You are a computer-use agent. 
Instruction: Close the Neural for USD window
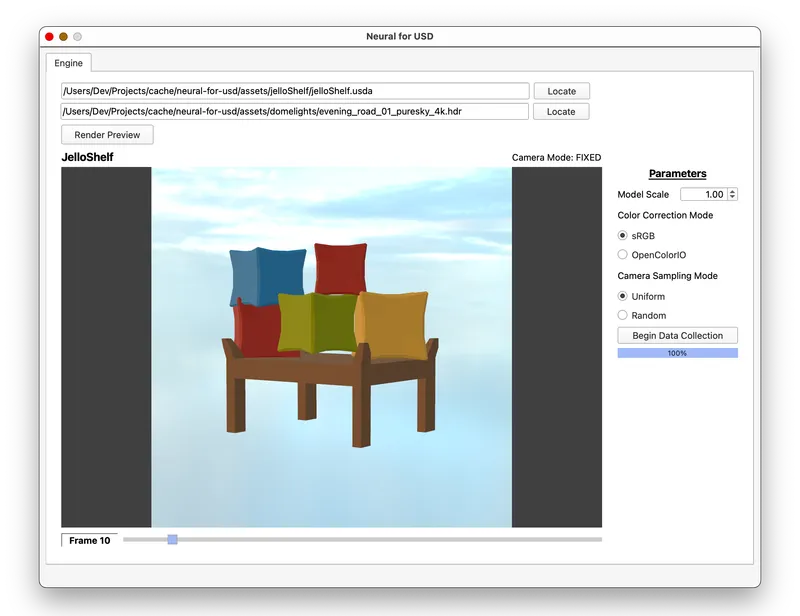(x=49, y=37)
